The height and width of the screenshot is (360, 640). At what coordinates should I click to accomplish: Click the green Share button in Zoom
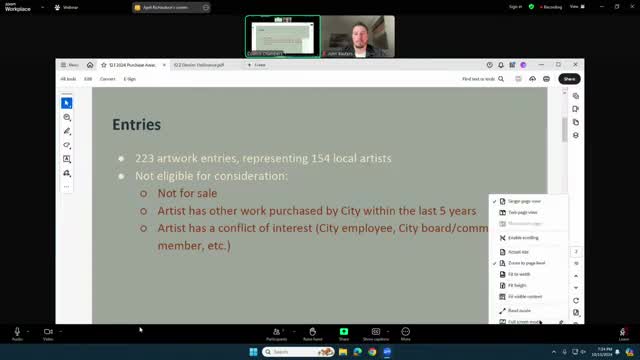coord(344,333)
